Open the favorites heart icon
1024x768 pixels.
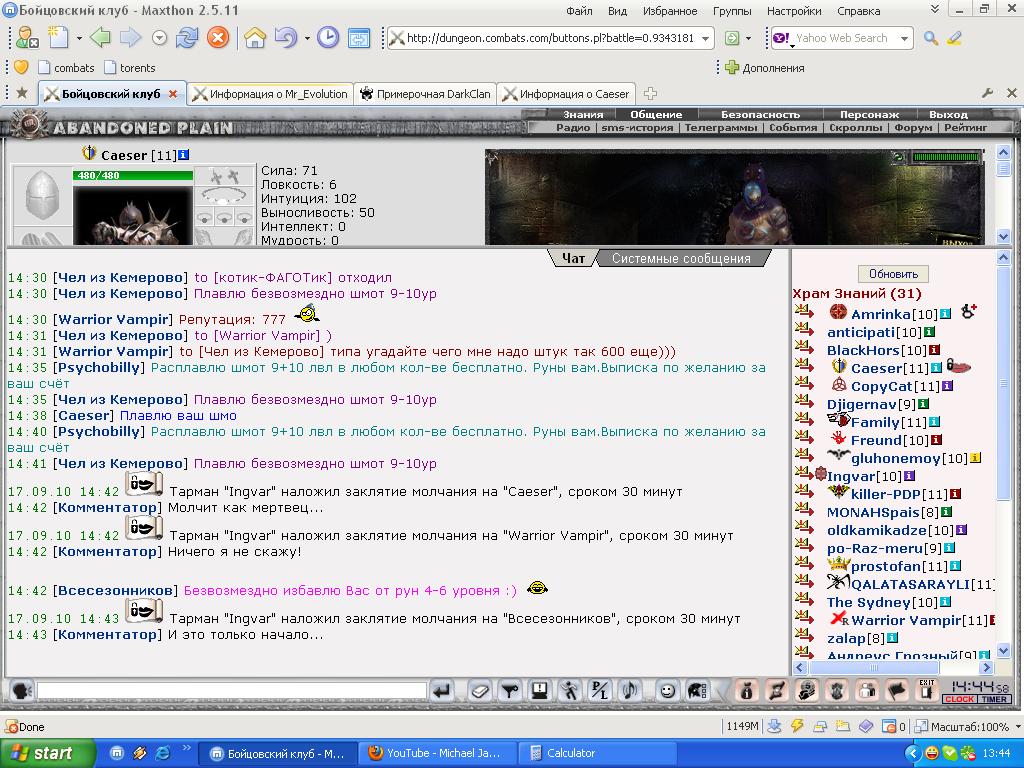click(22, 67)
